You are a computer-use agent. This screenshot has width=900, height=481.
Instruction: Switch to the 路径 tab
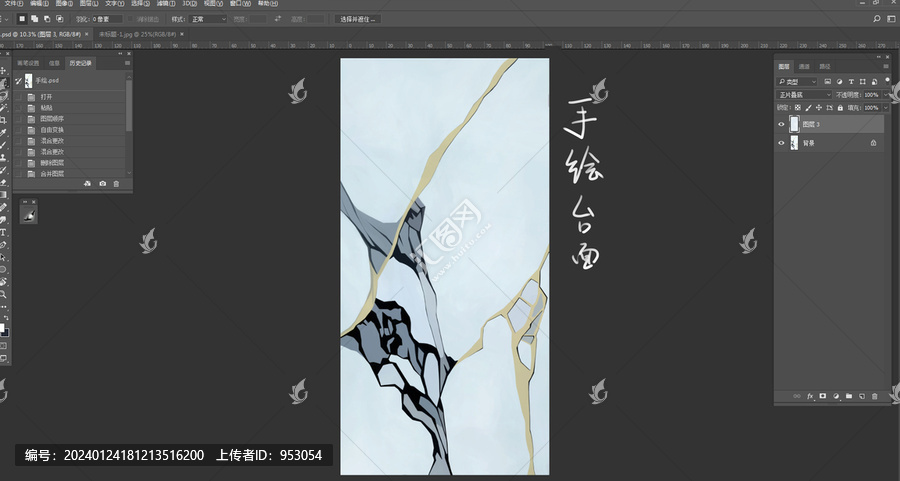tap(824, 67)
